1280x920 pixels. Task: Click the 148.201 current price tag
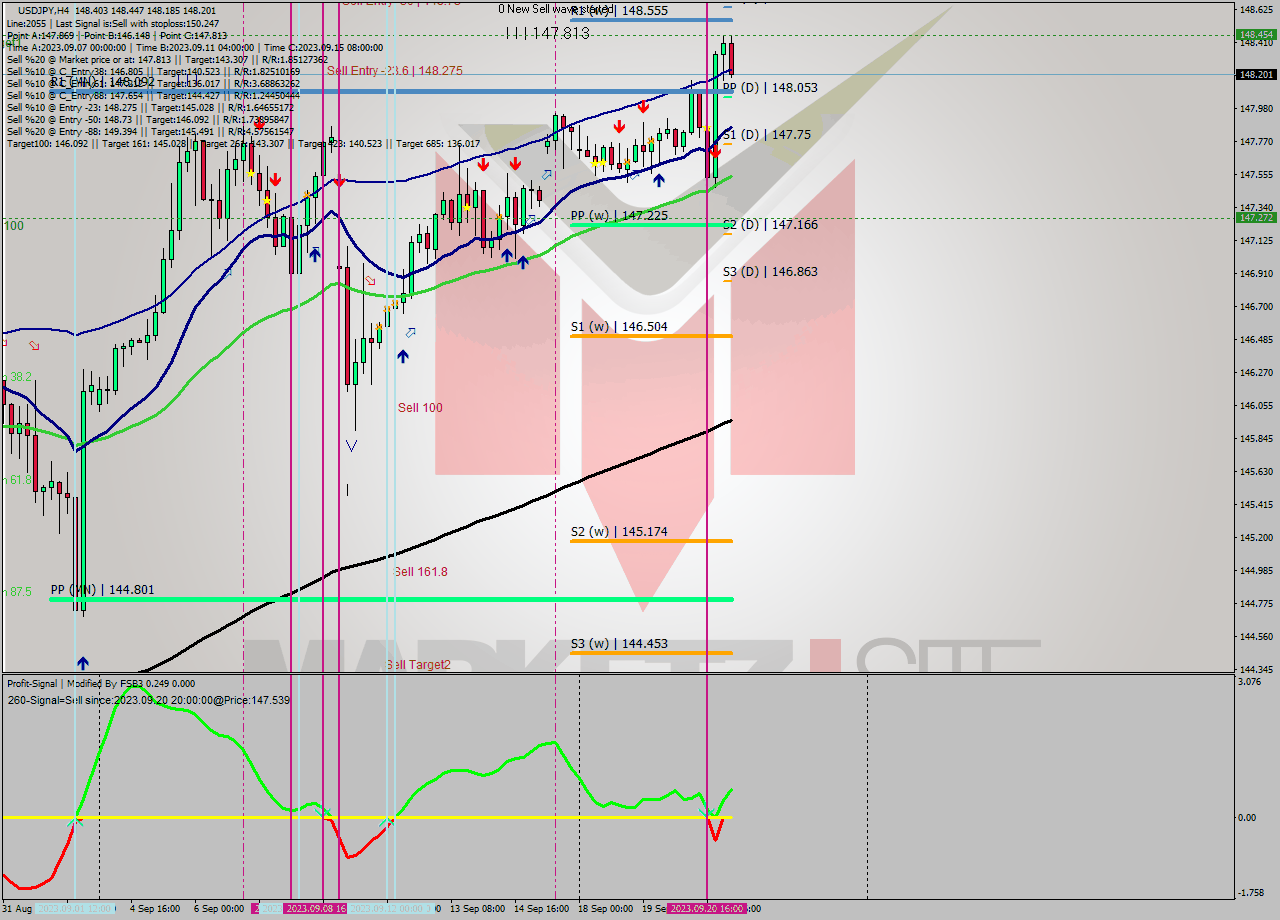[1256, 72]
